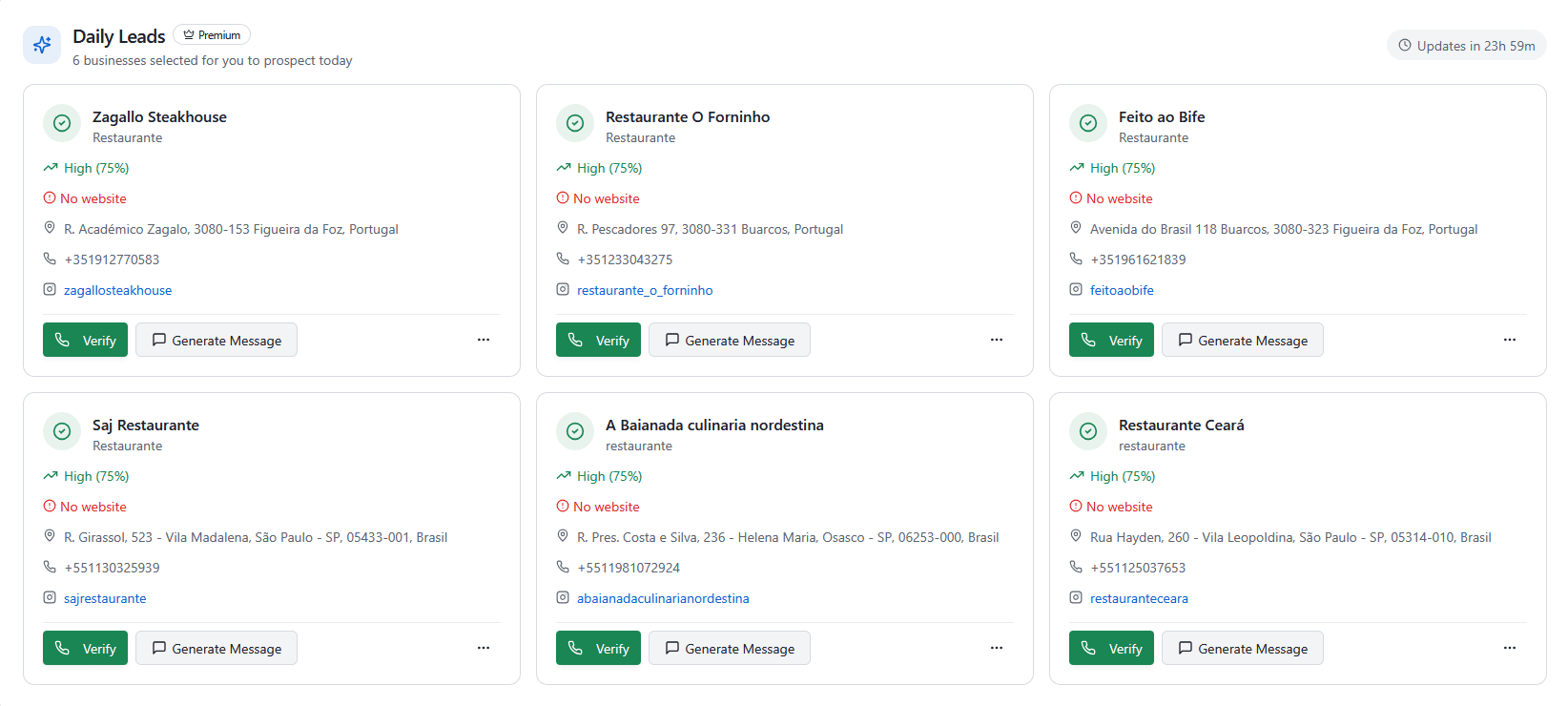Click the verified check icon for Feito ao Bife
The width and height of the screenshot is (1568, 706).
pyautogui.click(x=1088, y=123)
